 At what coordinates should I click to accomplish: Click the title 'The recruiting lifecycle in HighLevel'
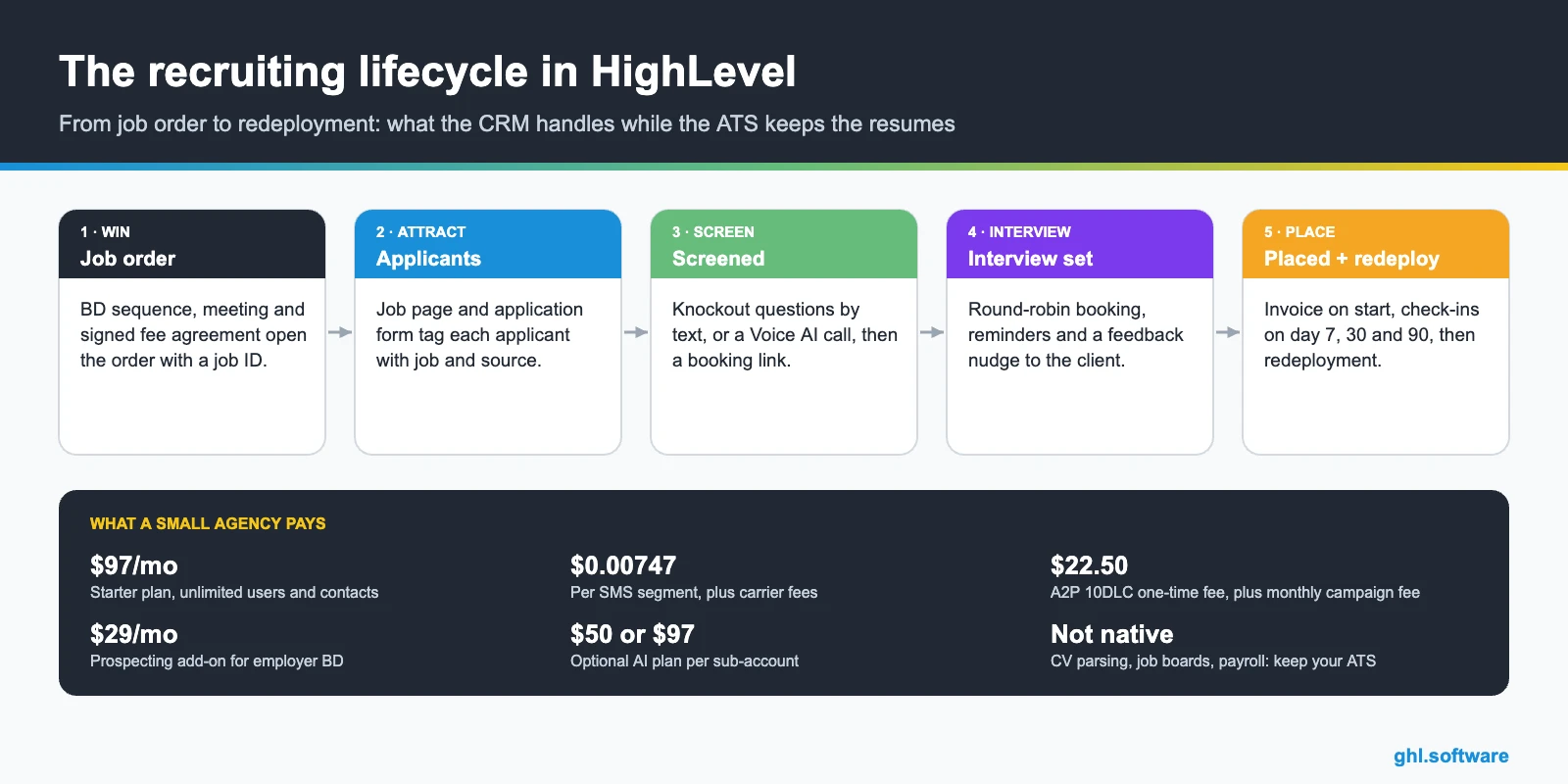click(427, 72)
